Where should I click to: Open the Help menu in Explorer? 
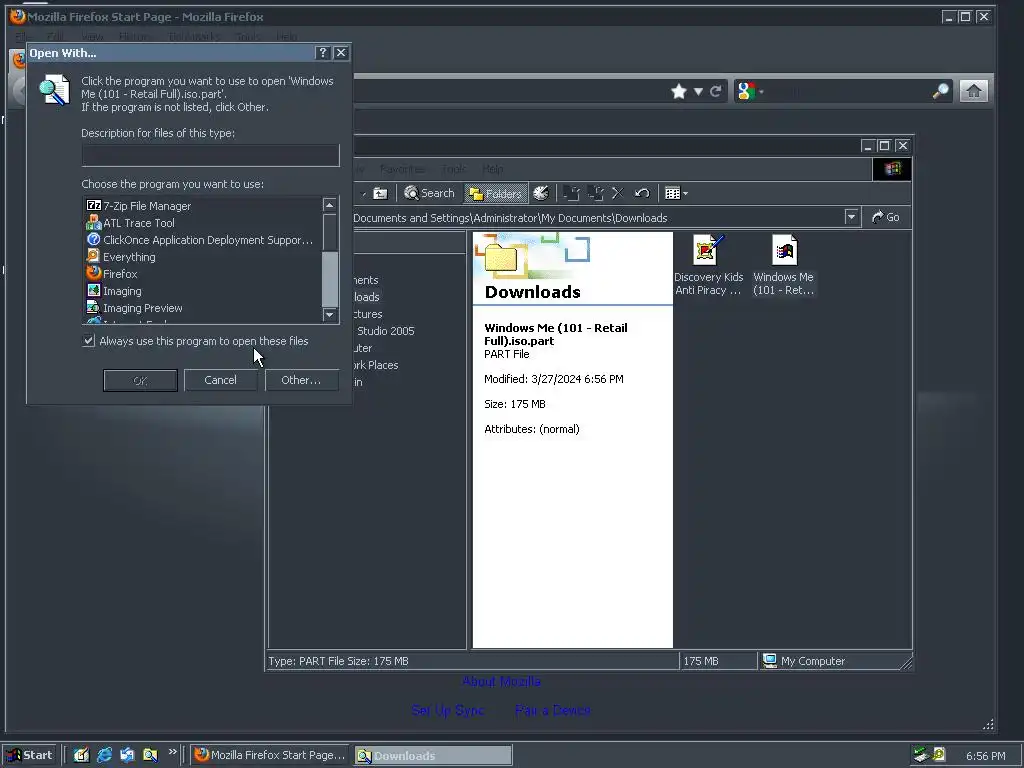click(492, 169)
